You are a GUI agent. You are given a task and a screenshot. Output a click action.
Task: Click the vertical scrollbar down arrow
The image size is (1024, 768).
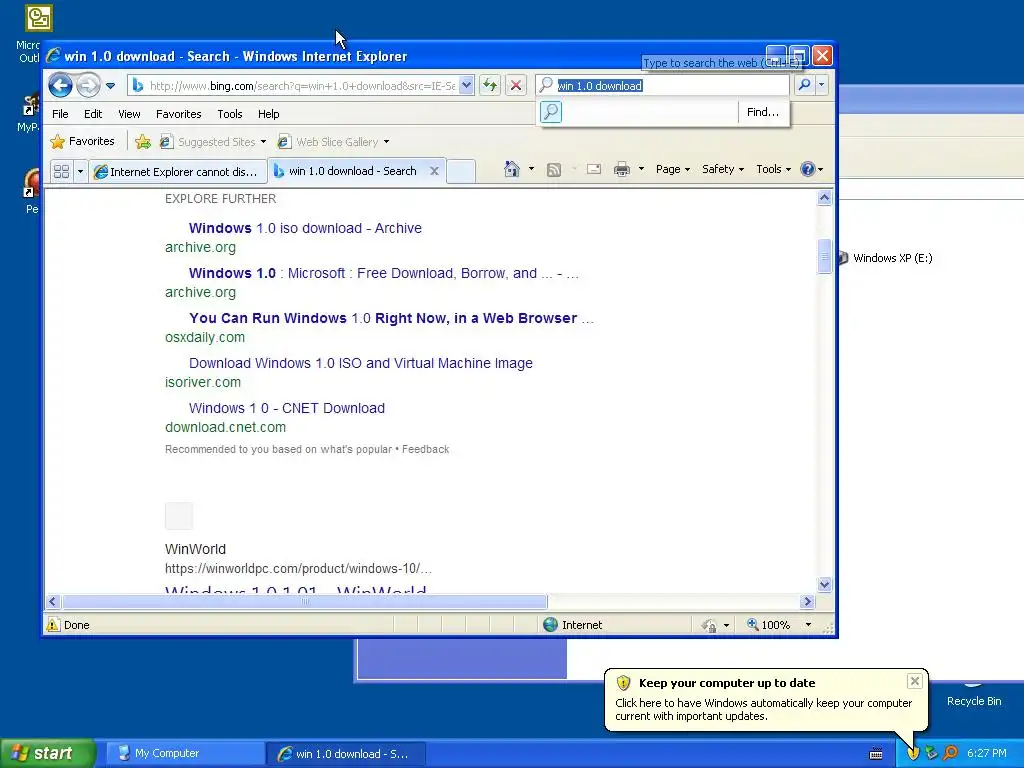click(x=824, y=584)
